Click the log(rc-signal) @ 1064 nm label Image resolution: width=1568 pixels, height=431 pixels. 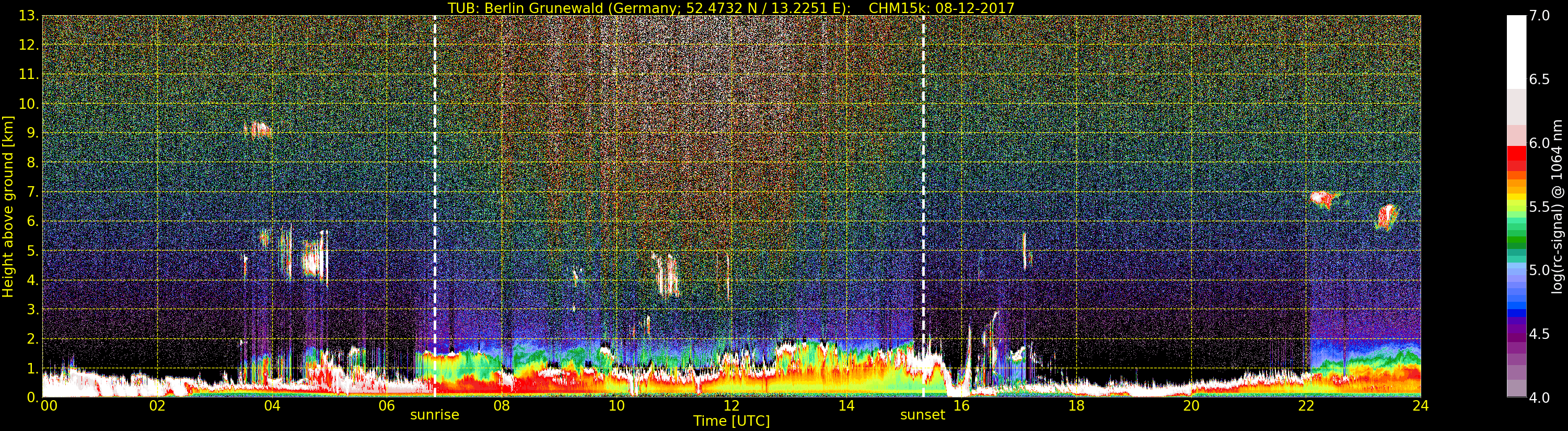(x=1557, y=206)
